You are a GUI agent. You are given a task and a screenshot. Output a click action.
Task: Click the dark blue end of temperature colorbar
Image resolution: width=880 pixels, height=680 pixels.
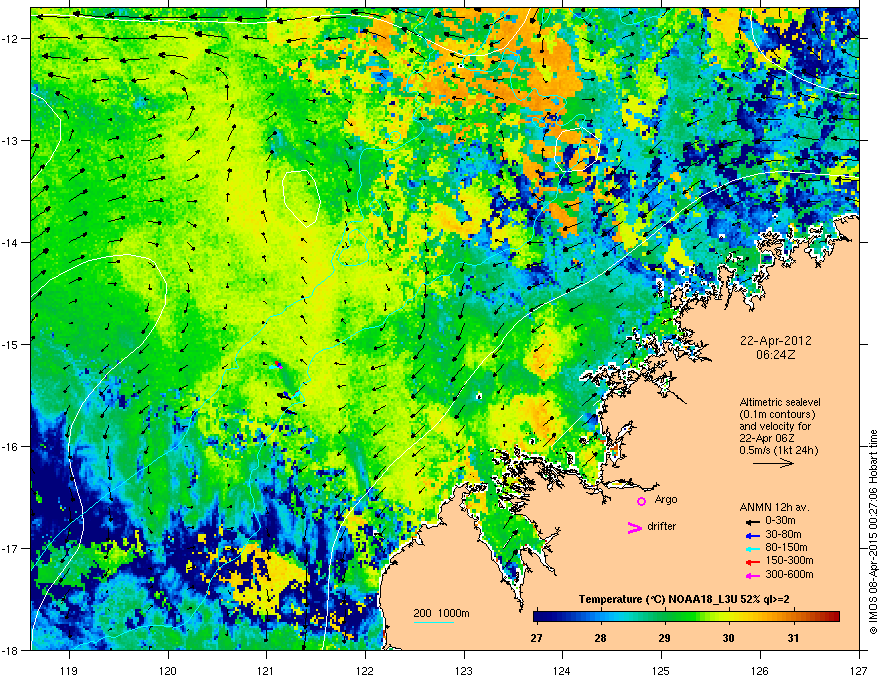click(x=539, y=617)
